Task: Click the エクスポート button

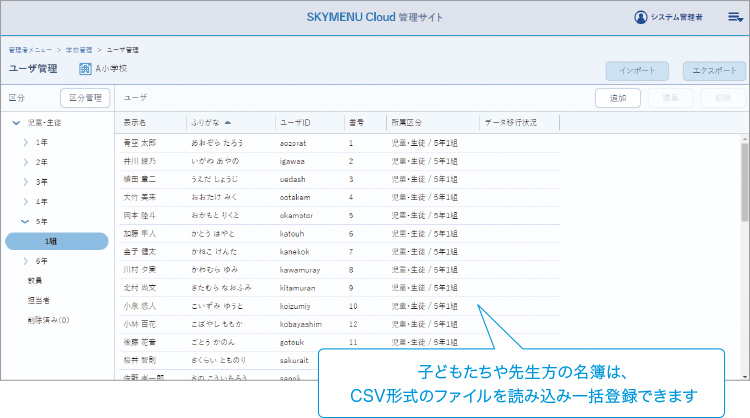Action: (714, 71)
